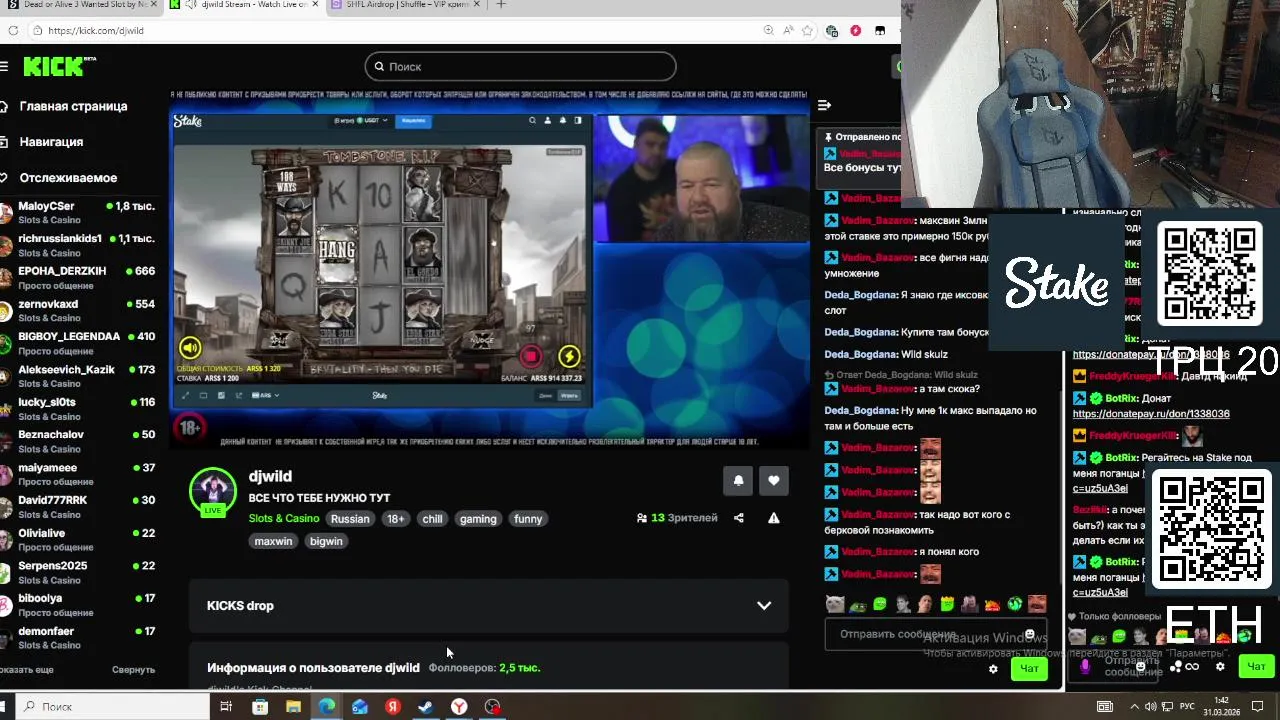Switch to SHFL Airdrop Shuffle browser tab

tap(405, 5)
